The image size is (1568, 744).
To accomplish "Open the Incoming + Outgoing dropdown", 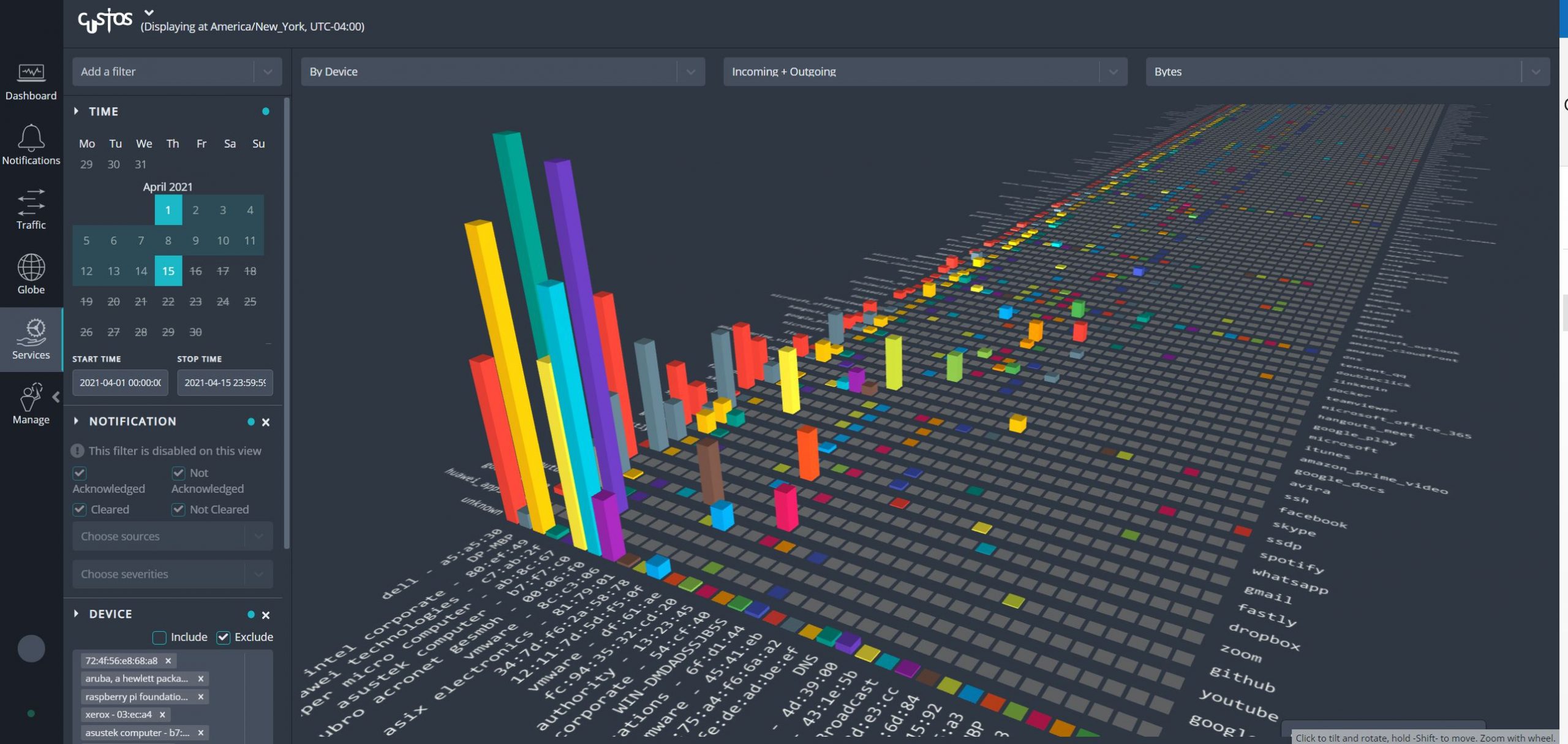I will coord(925,72).
